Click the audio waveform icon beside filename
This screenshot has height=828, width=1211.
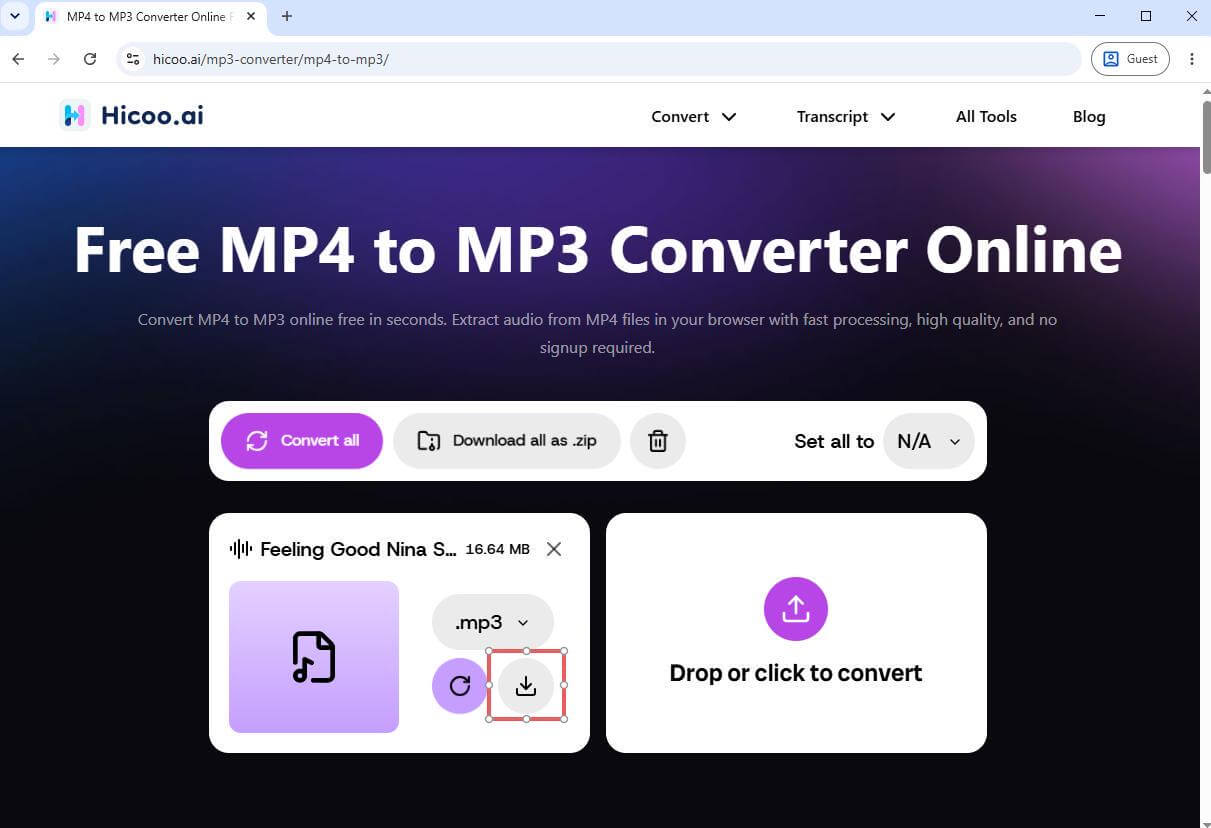[240, 549]
